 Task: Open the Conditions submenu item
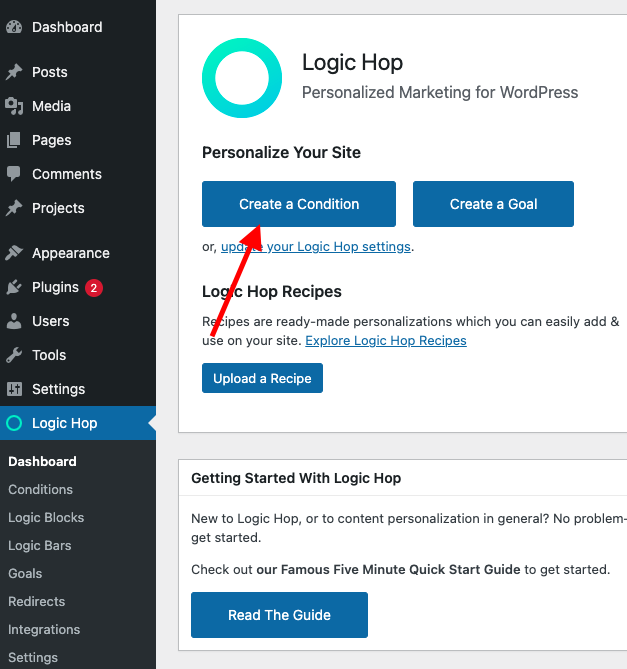click(x=41, y=489)
